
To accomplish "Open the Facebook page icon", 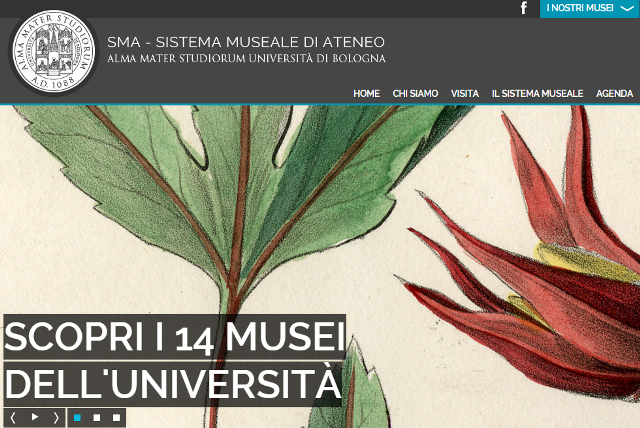I will [523, 9].
